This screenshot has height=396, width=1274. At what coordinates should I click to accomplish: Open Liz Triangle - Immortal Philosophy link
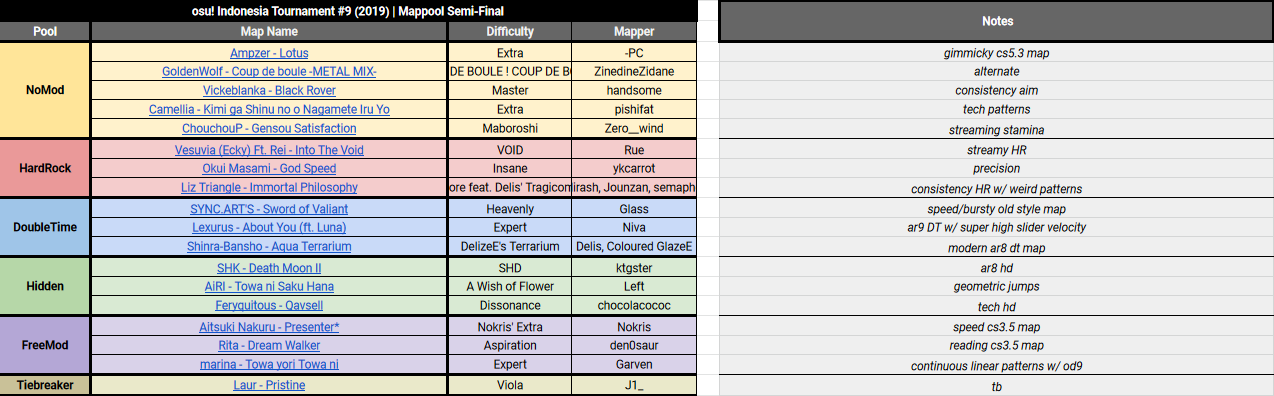[269, 187]
